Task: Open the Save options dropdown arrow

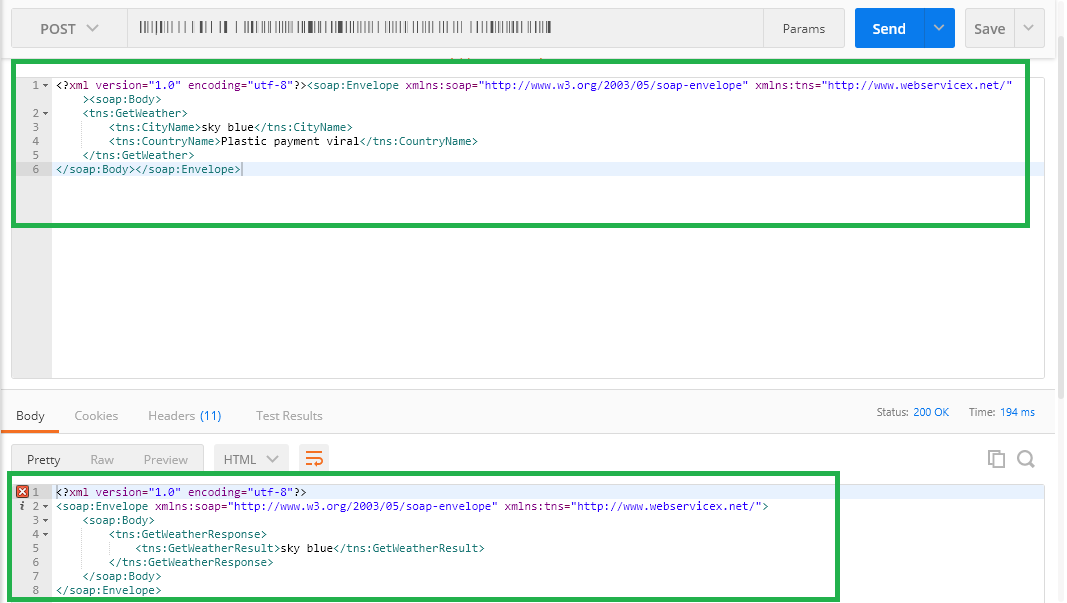Action: pyautogui.click(x=1029, y=29)
